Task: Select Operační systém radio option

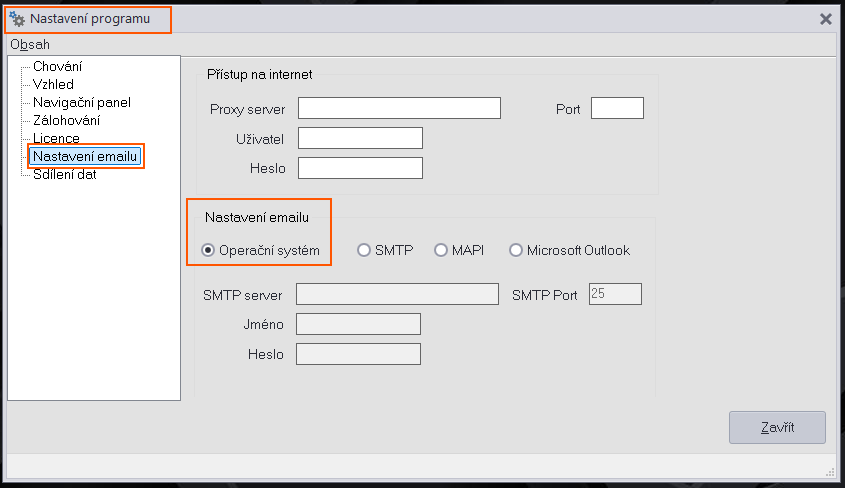Action: click(x=208, y=251)
